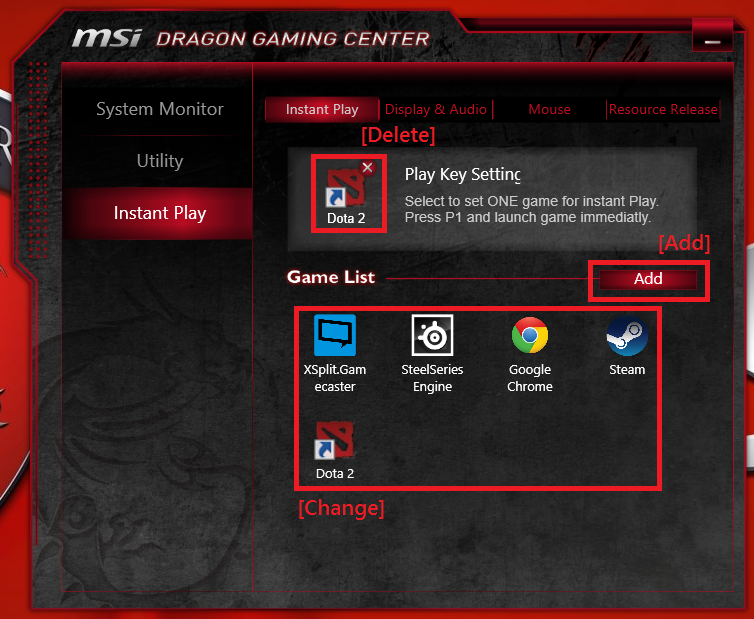This screenshot has height=619, width=754.
Task: Minimize the Dragon Gaming Center window
Action: 712,42
